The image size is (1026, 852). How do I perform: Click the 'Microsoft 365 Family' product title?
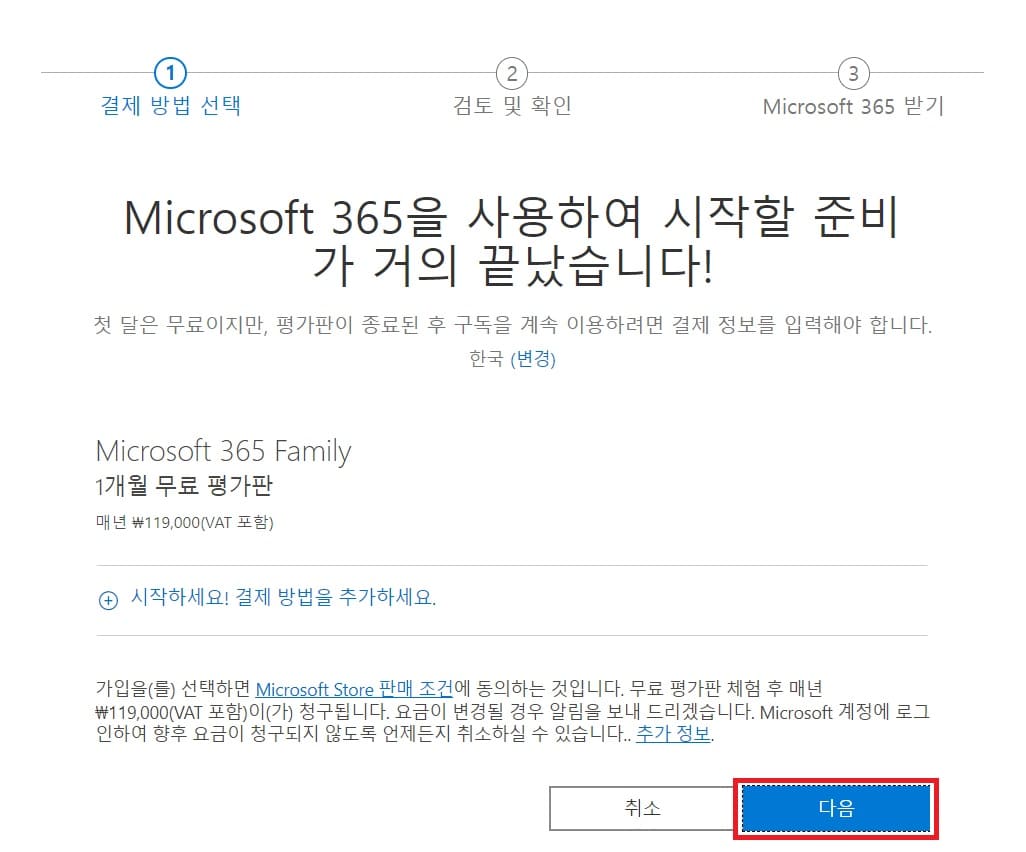tap(223, 451)
